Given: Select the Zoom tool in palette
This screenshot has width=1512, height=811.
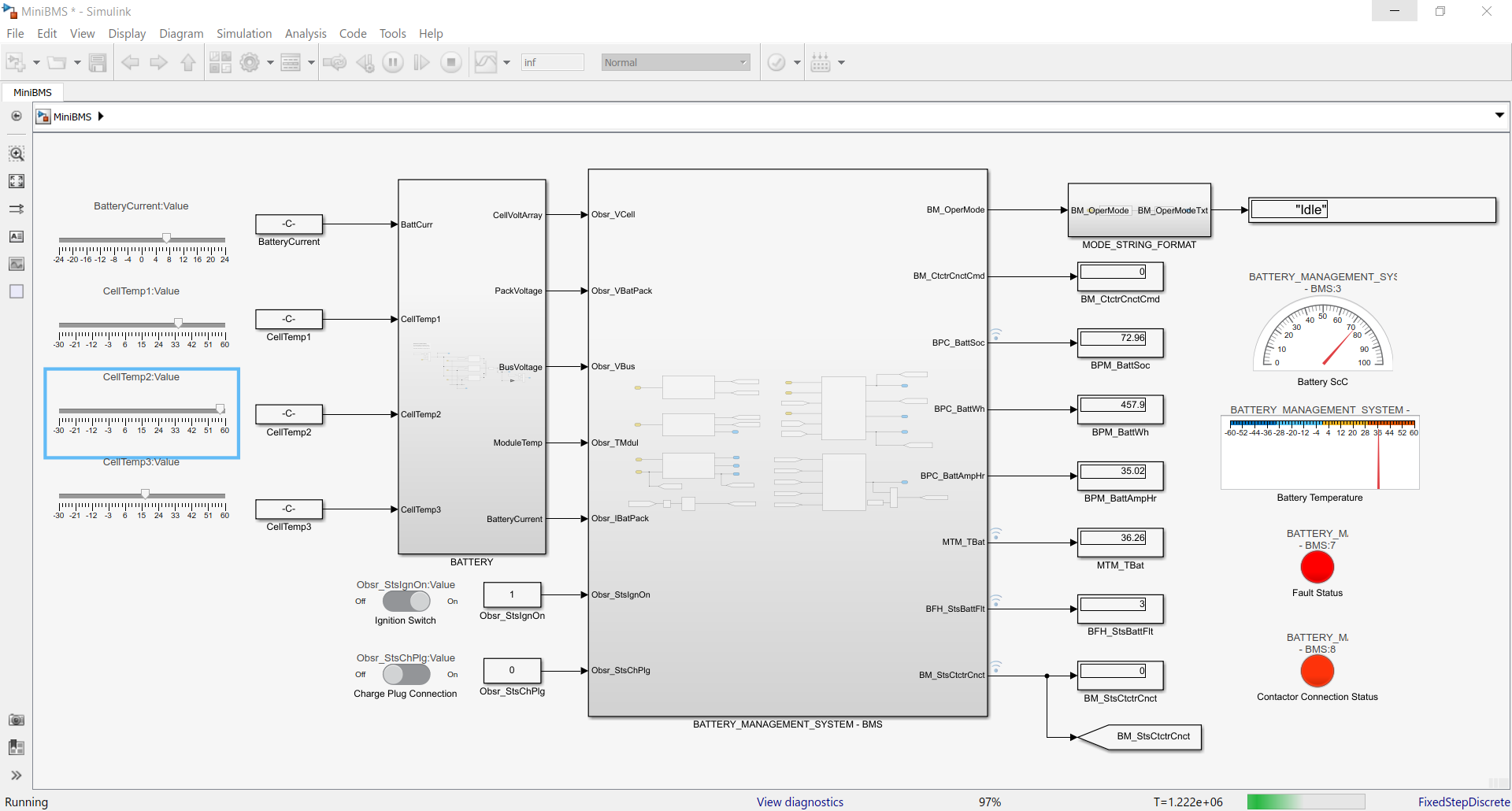Looking at the screenshot, I should click(17, 154).
